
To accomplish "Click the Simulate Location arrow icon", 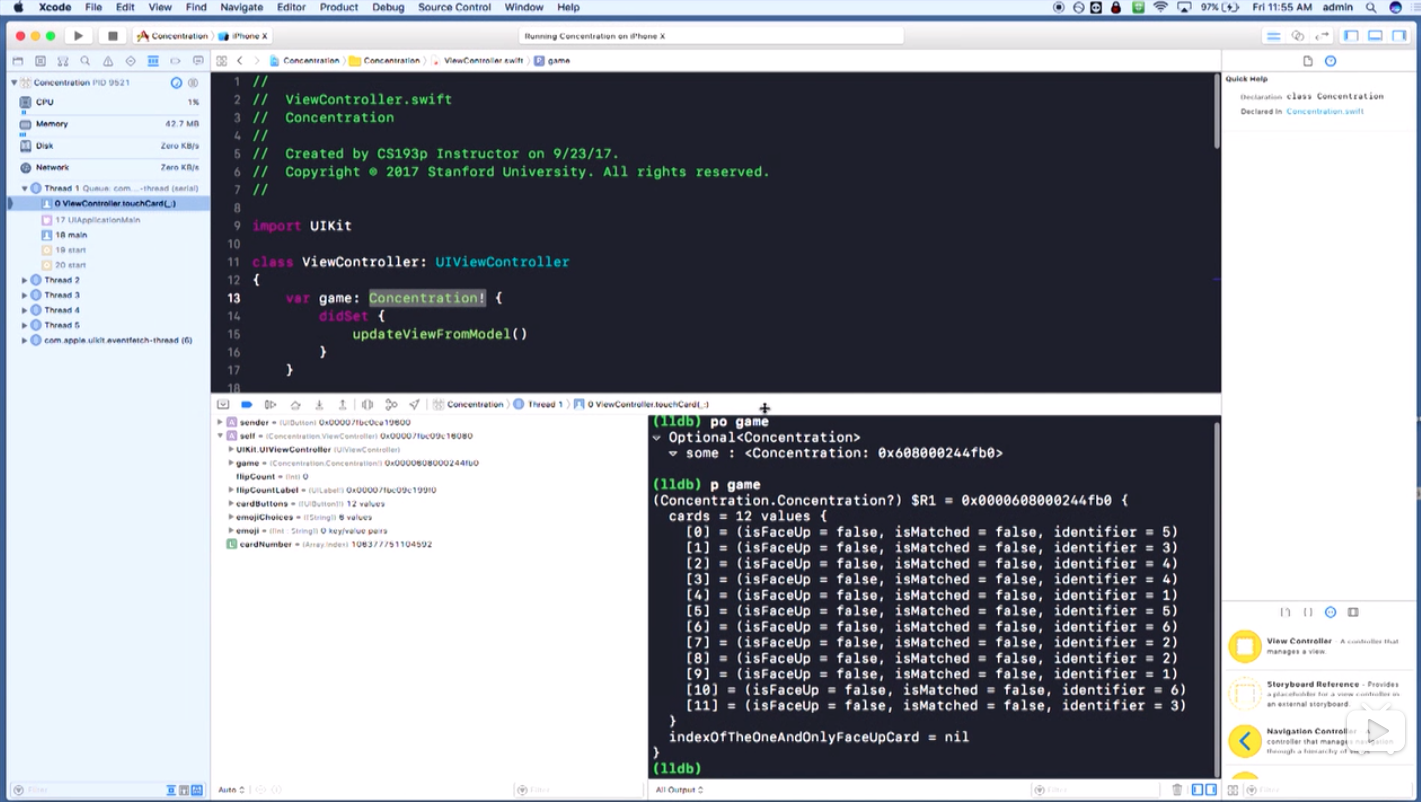I will click(414, 405).
